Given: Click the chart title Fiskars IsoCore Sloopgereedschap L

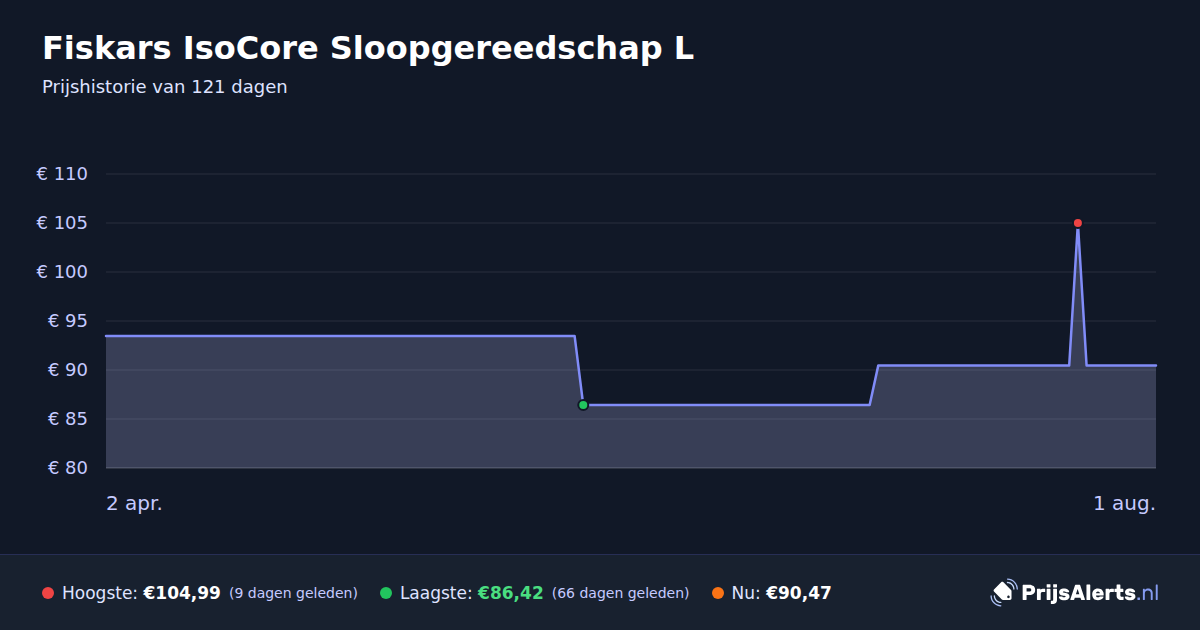Looking at the screenshot, I should [x=368, y=48].
